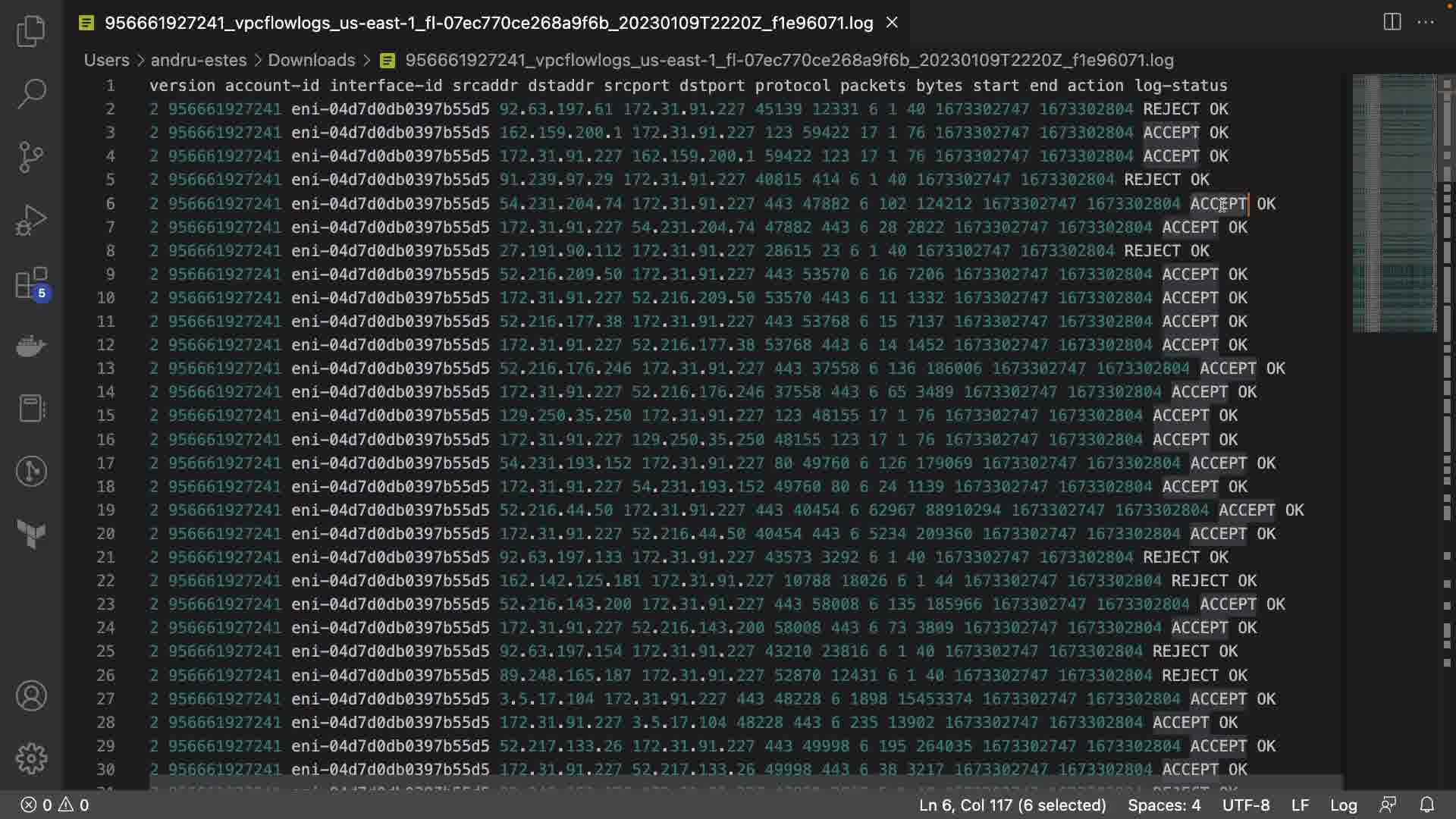Change language mode from Log
The width and height of the screenshot is (1456, 819).
point(1343,805)
